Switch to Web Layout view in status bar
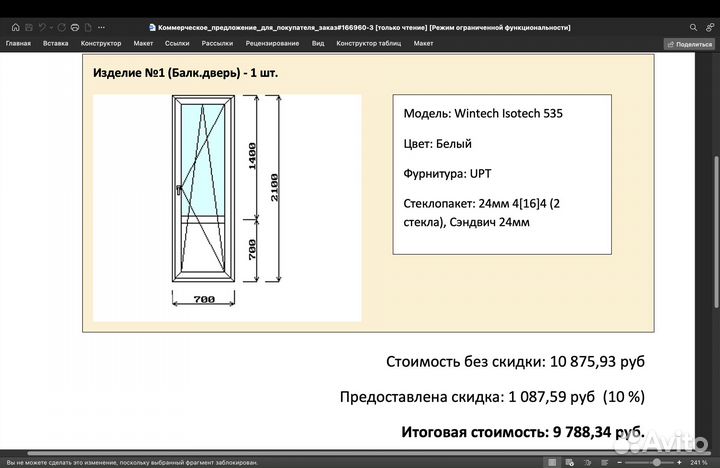 click(x=570, y=462)
